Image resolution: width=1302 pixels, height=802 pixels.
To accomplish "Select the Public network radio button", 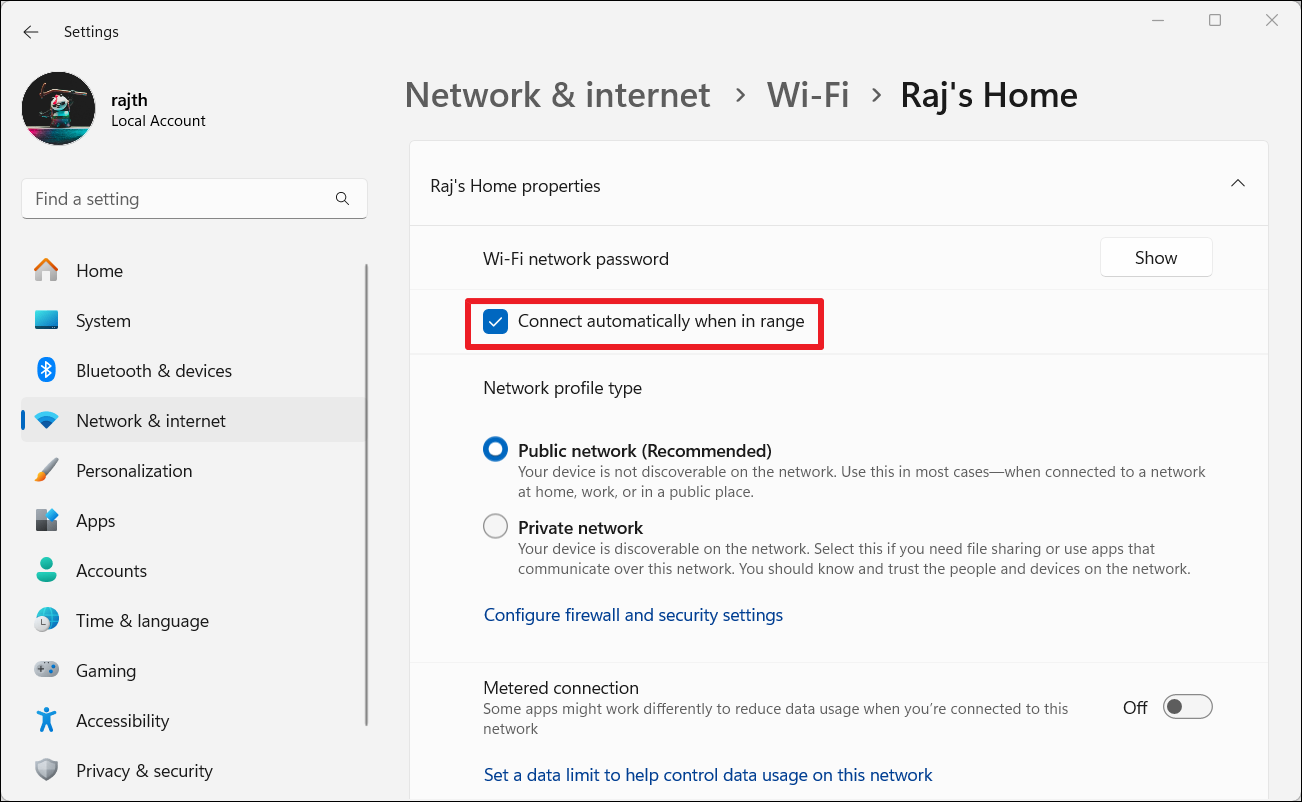I will click(495, 450).
